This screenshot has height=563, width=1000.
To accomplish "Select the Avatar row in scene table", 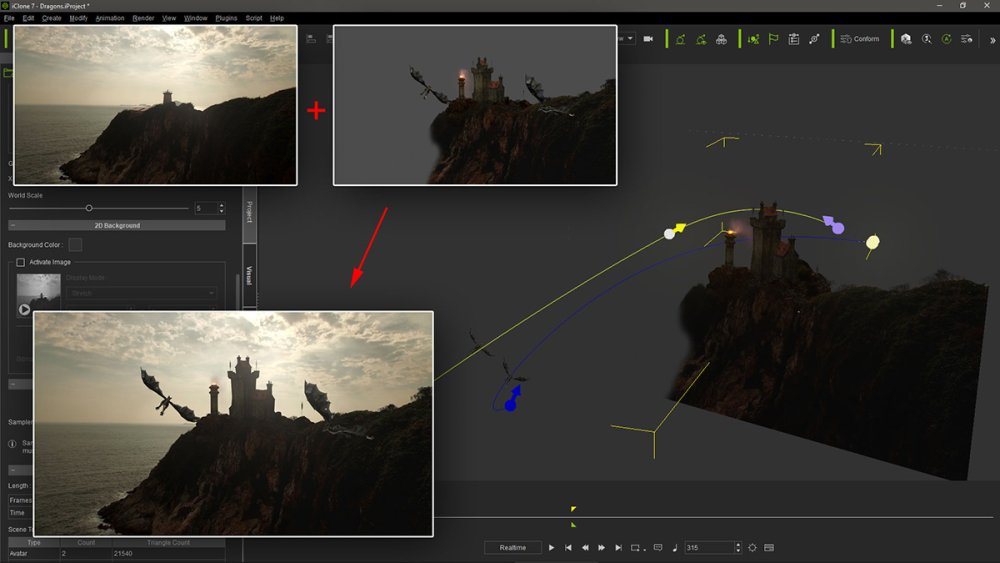I will (x=117, y=553).
